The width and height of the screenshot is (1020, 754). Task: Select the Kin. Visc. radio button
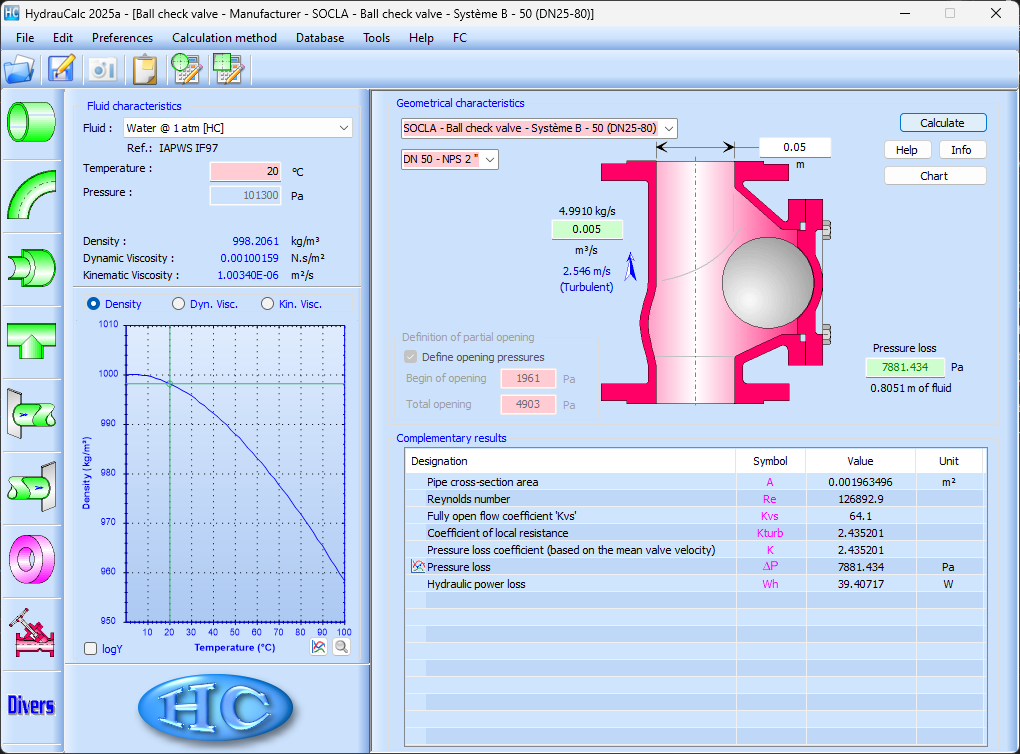[268, 304]
